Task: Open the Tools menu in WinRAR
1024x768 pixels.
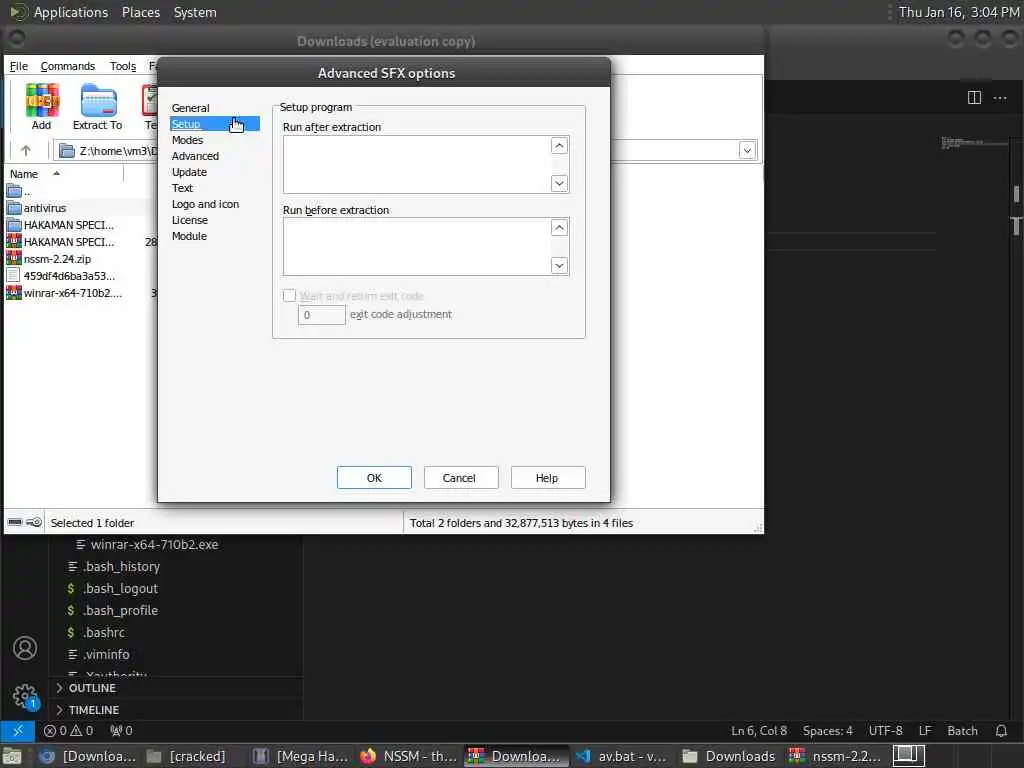Action: (123, 66)
